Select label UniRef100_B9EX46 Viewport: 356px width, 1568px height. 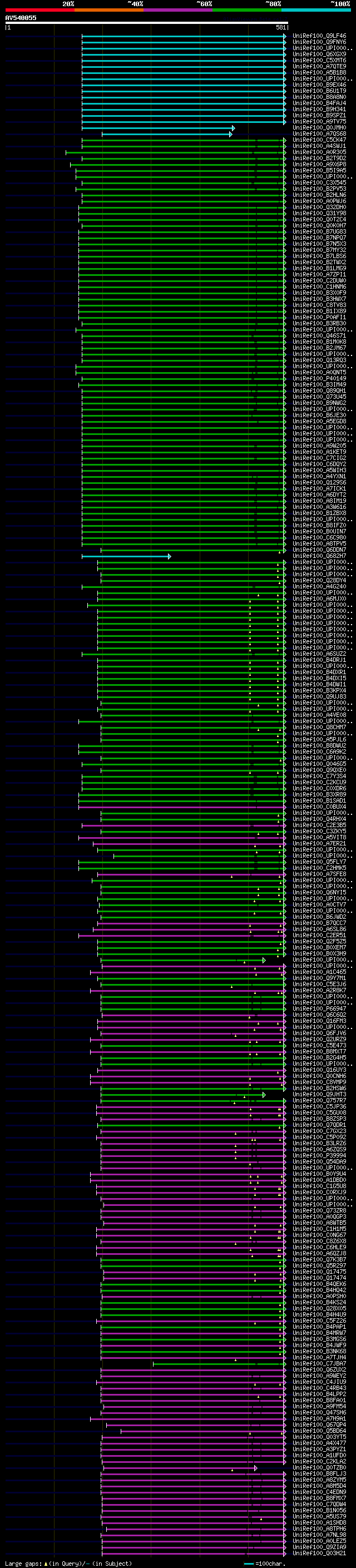click(319, 85)
